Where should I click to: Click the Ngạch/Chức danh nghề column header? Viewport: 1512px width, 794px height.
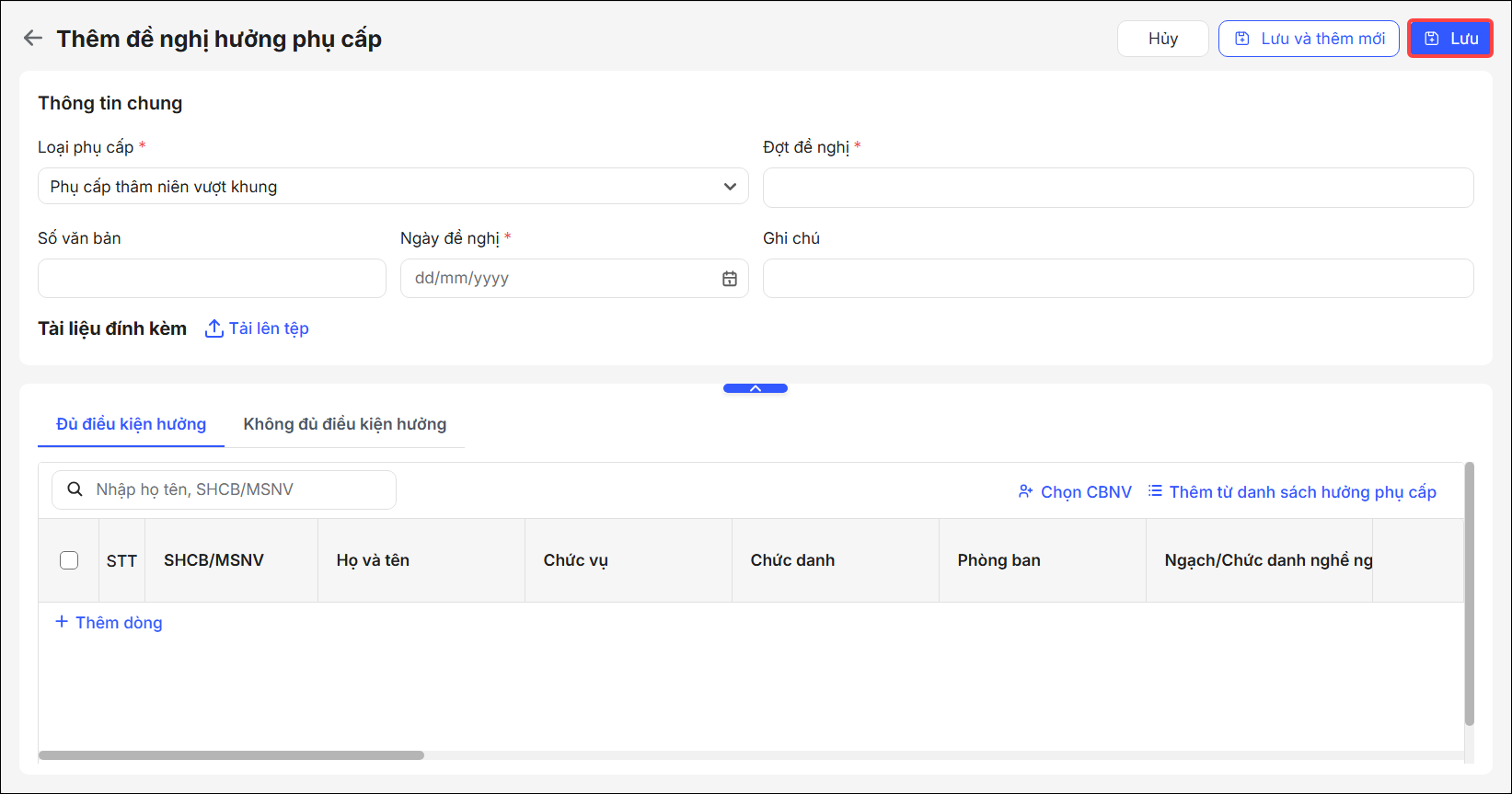tap(1259, 560)
